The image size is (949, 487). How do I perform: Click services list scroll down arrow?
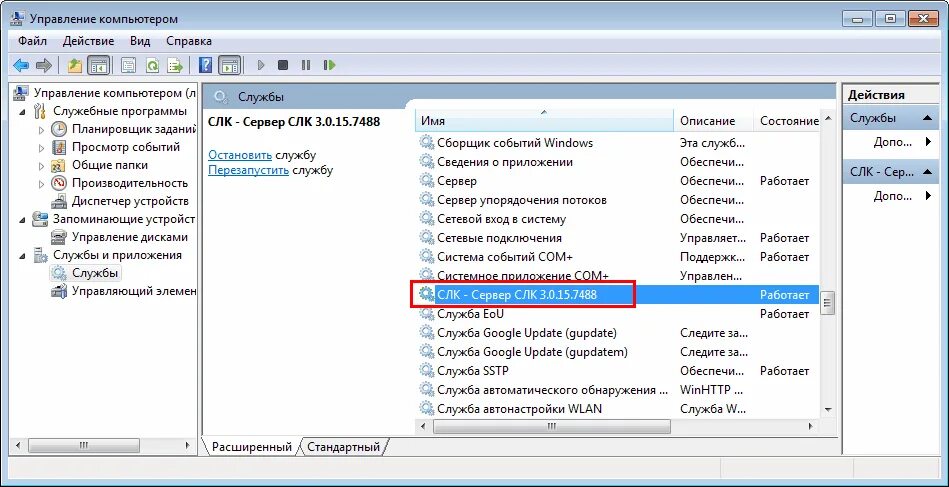pos(827,409)
